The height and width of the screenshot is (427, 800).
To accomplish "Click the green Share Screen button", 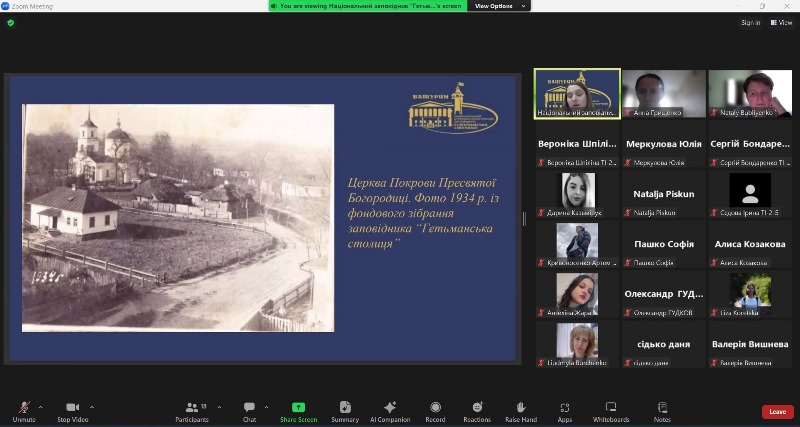I will (x=298, y=411).
